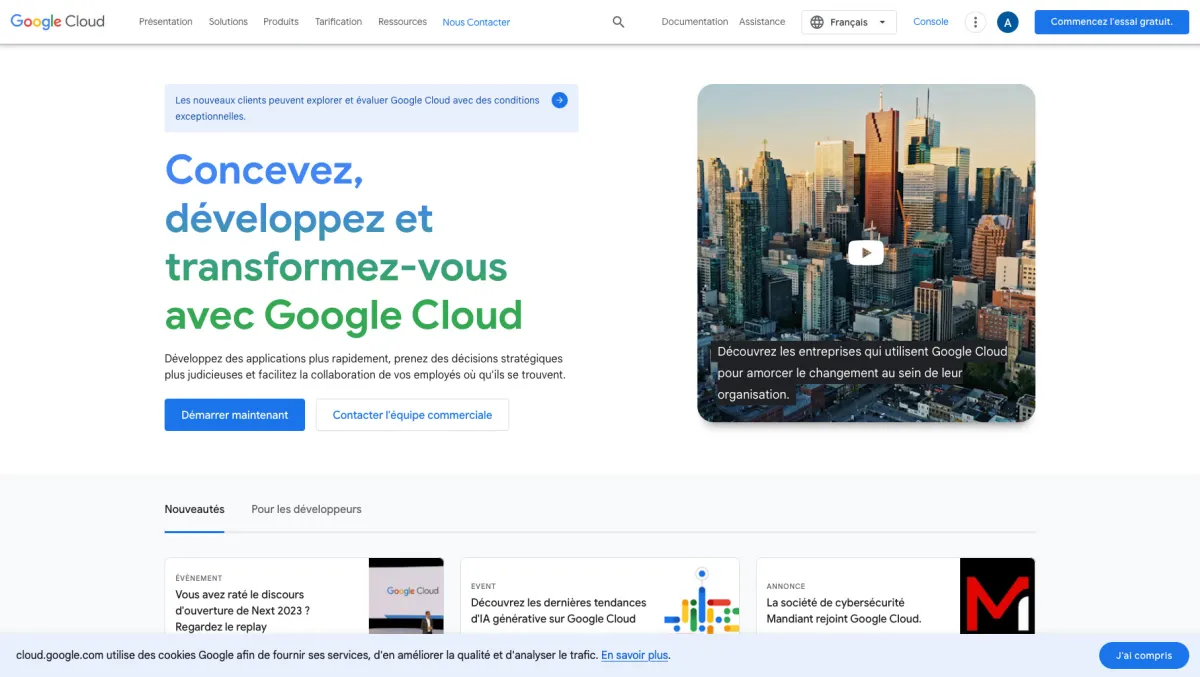Open the Produits menu
The height and width of the screenshot is (677, 1200).
tap(281, 22)
